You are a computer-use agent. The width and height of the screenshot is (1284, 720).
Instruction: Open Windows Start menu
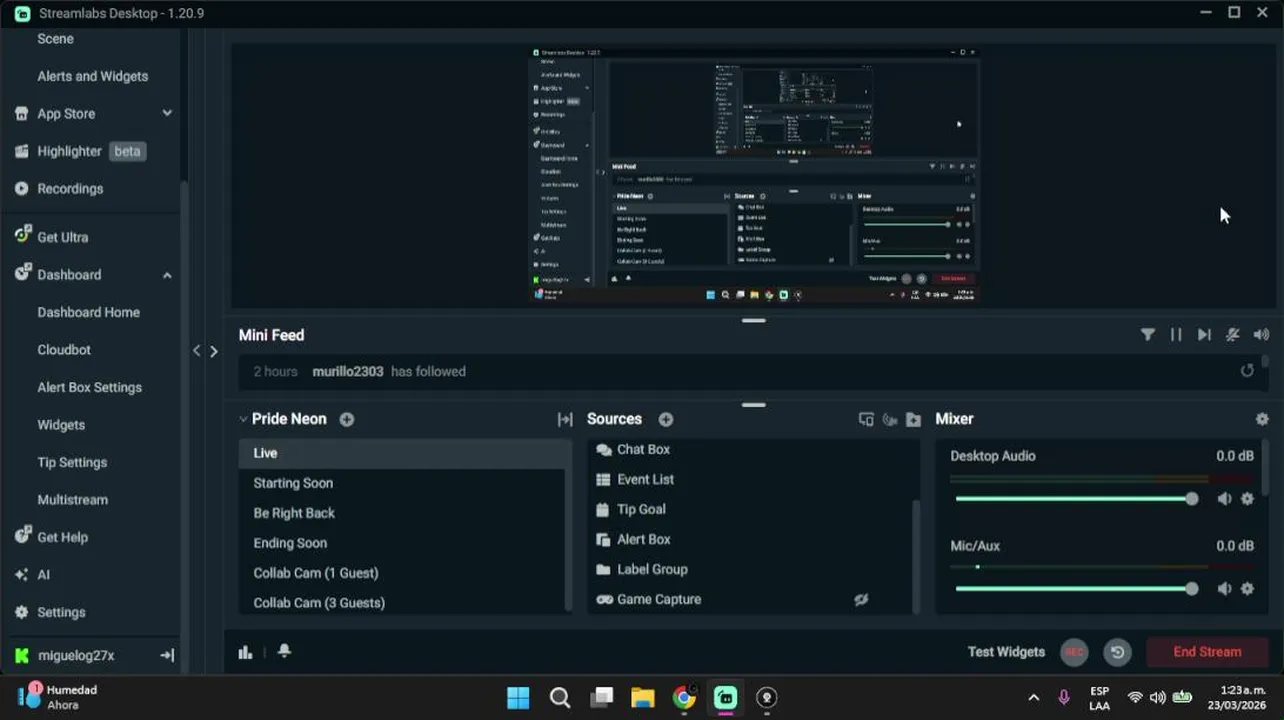point(518,698)
